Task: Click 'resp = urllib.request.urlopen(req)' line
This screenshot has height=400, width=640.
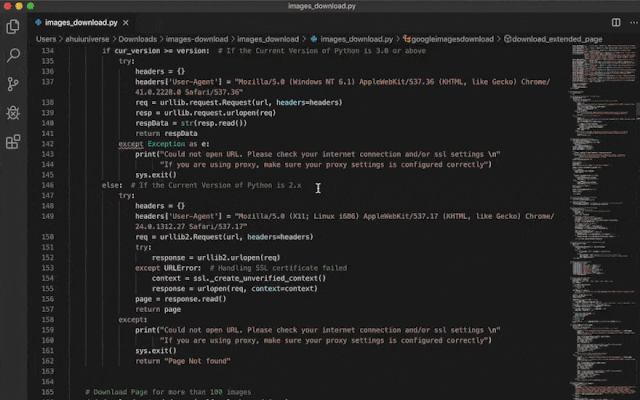Action: click(x=206, y=113)
